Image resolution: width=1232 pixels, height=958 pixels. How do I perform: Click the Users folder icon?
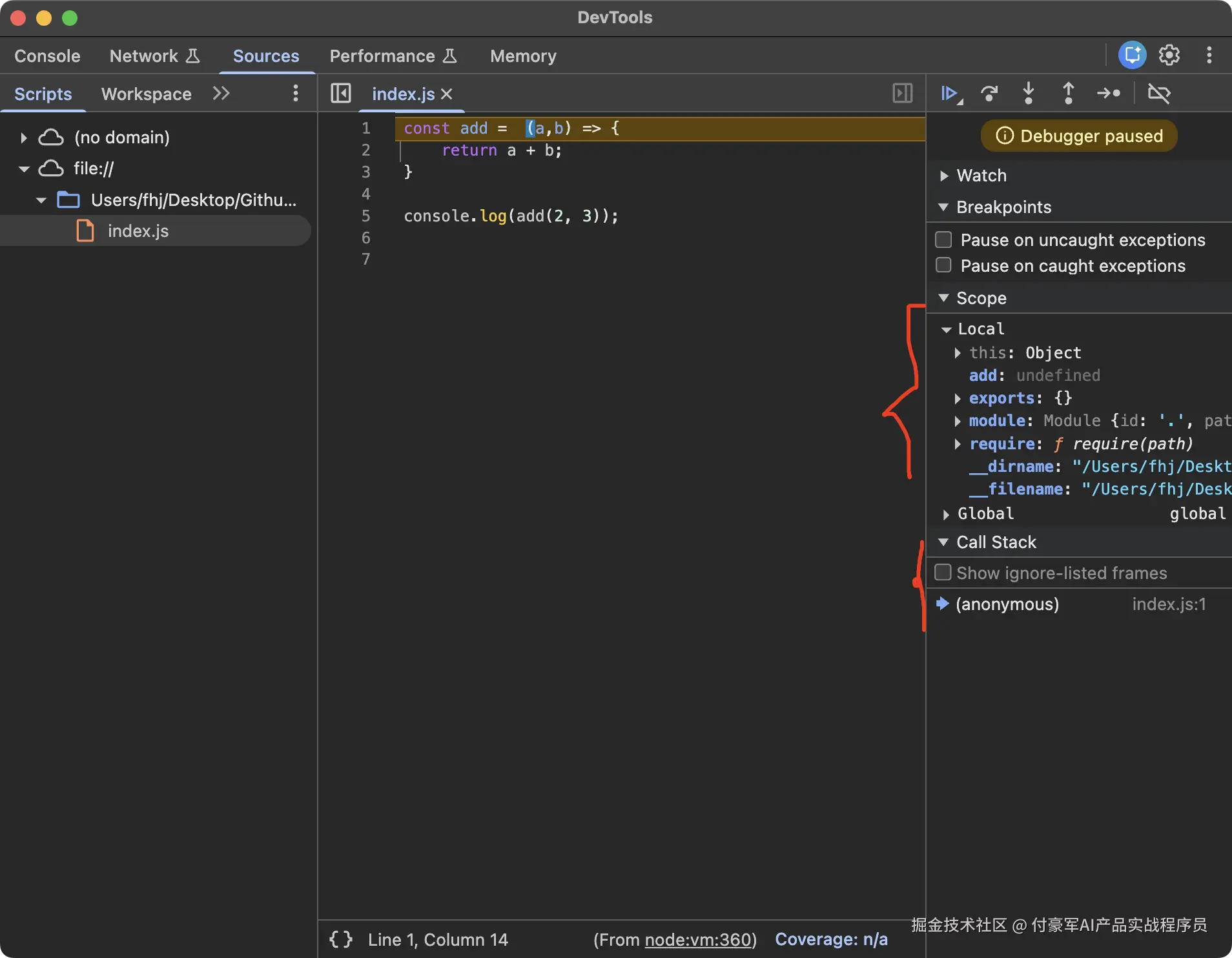tap(68, 200)
